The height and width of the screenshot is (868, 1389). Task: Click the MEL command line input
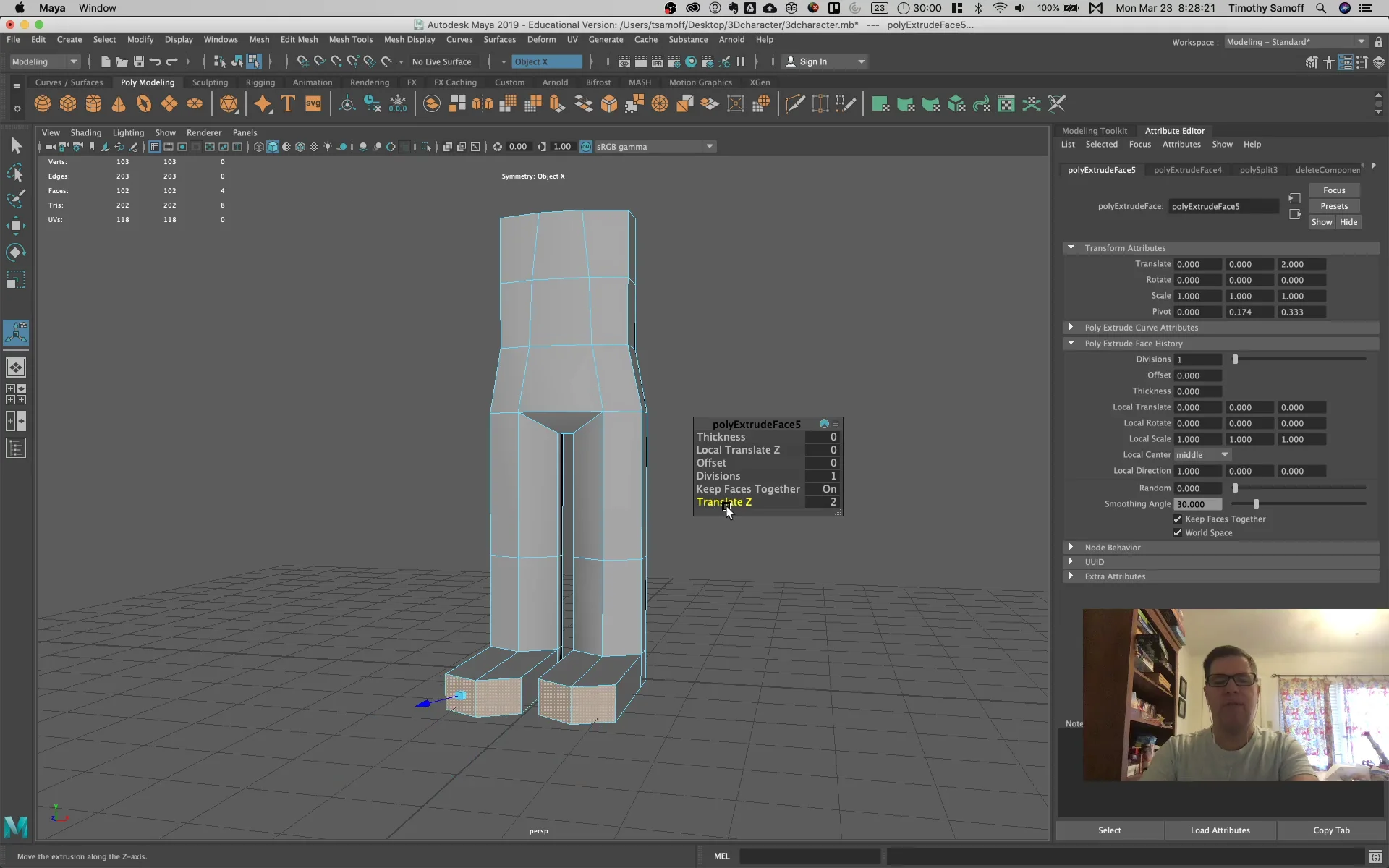tap(809, 856)
